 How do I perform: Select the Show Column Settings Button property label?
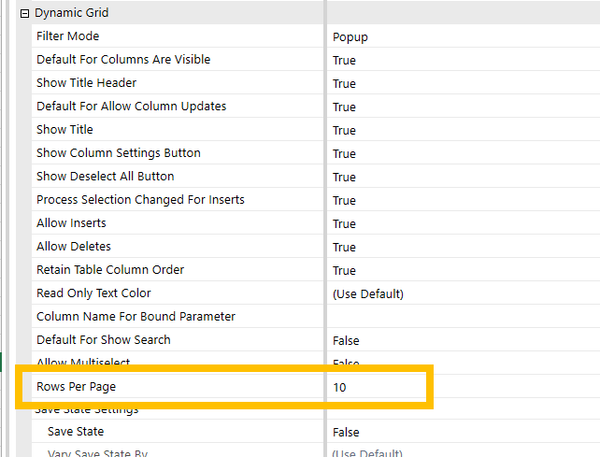(118, 153)
